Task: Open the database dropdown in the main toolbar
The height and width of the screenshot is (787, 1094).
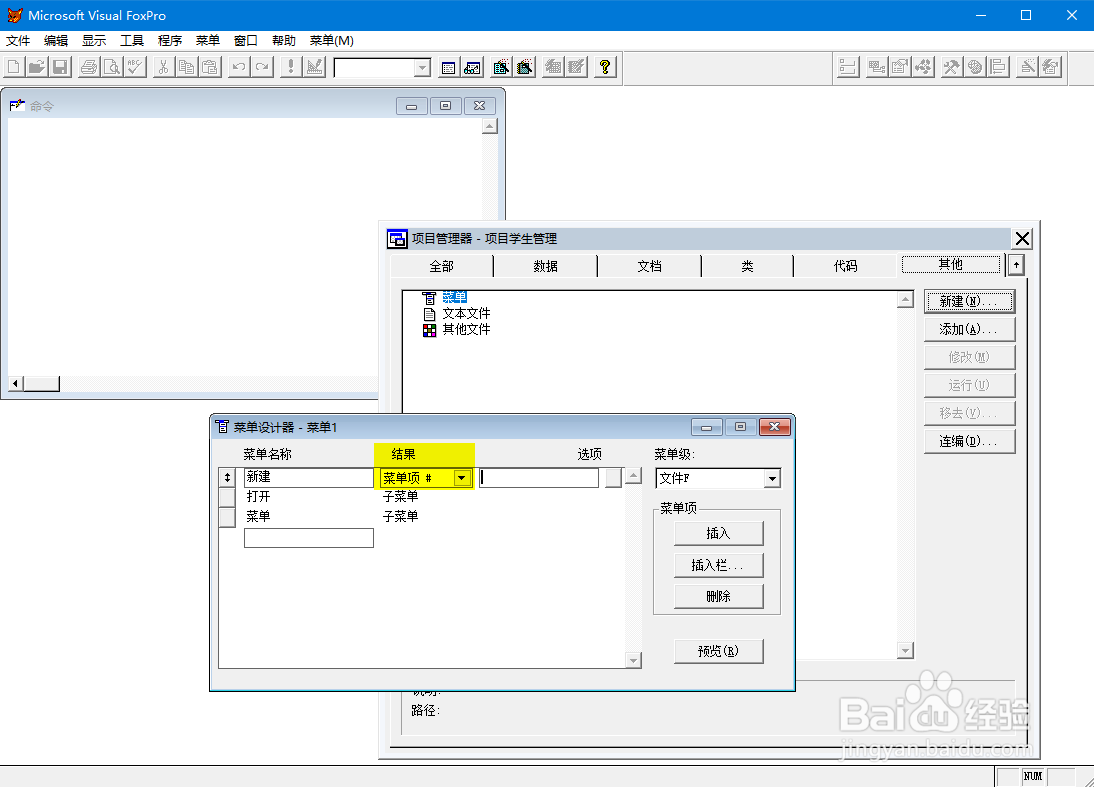Action: [422, 68]
